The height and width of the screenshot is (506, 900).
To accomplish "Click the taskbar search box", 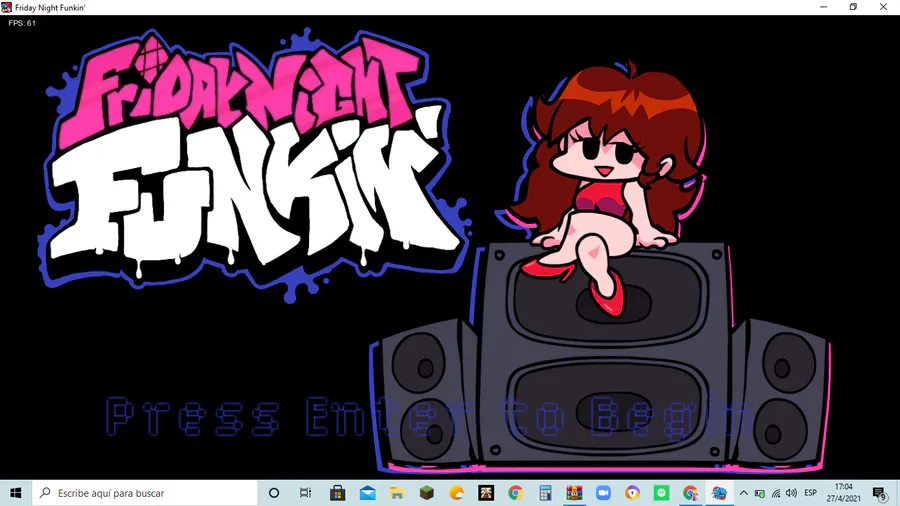I will [x=145, y=493].
